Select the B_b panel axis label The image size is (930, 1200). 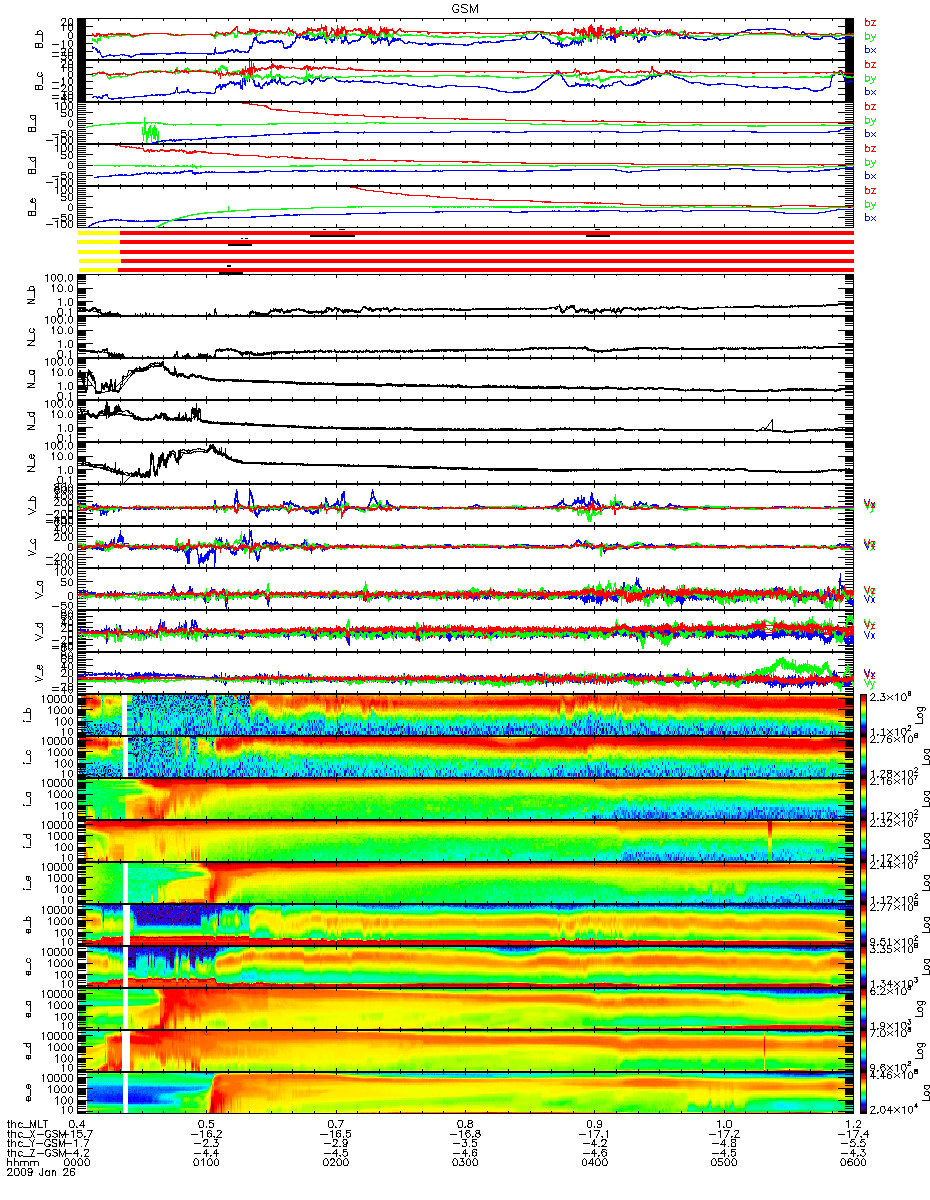tap(40, 41)
